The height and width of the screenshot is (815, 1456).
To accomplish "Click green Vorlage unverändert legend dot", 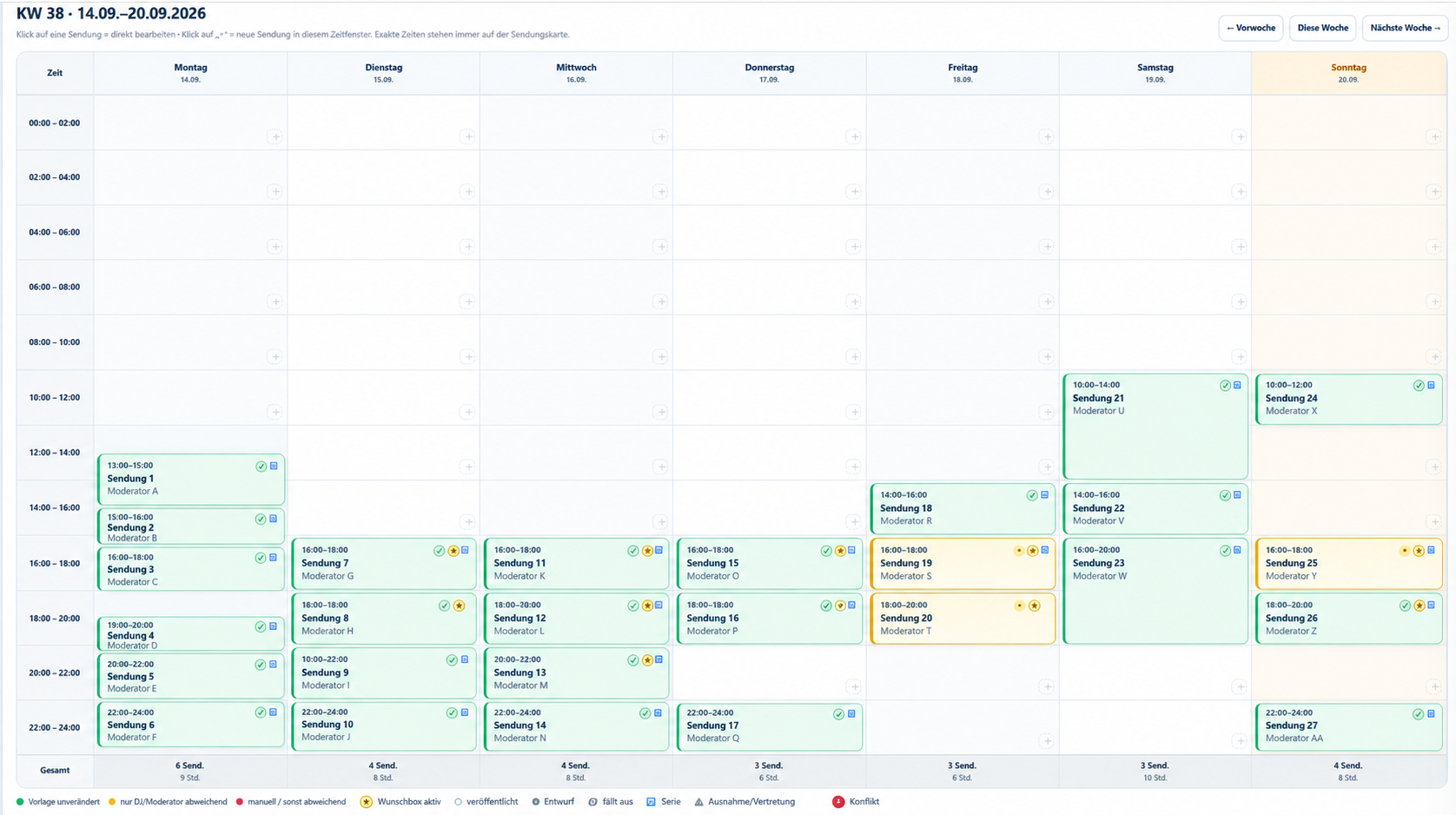I will click(20, 802).
